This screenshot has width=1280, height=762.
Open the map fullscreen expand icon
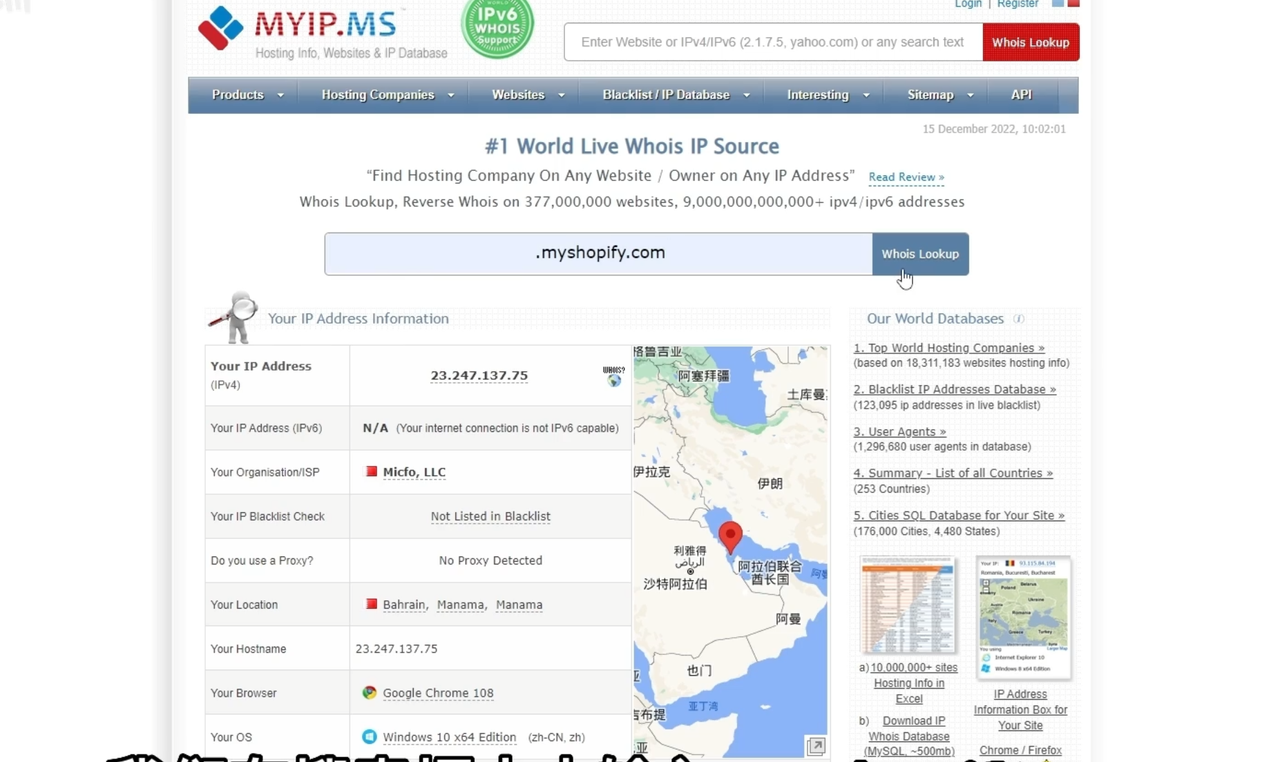coord(816,746)
